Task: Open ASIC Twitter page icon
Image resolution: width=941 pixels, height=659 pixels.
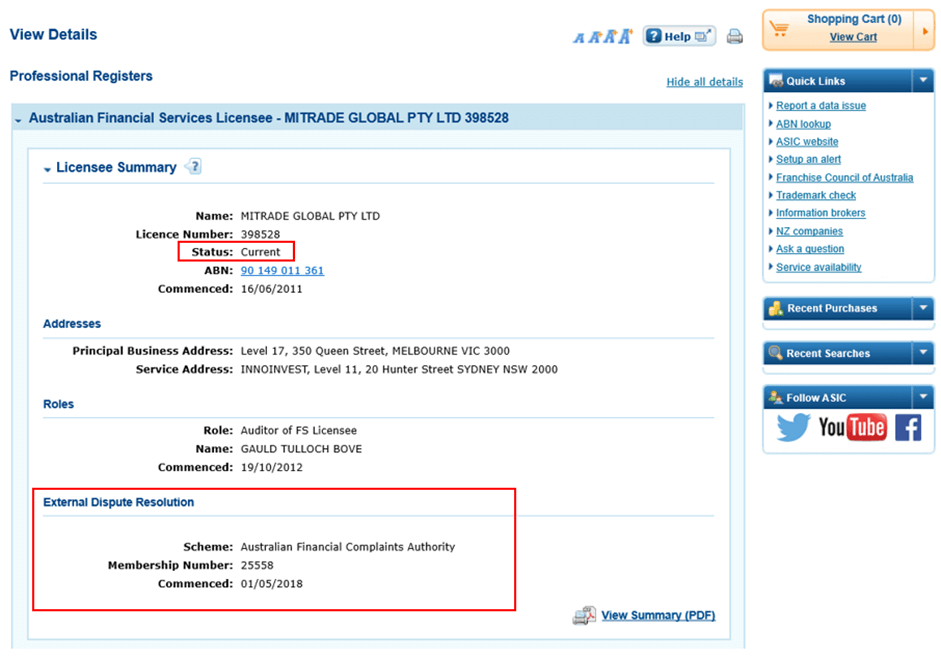Action: click(x=793, y=428)
